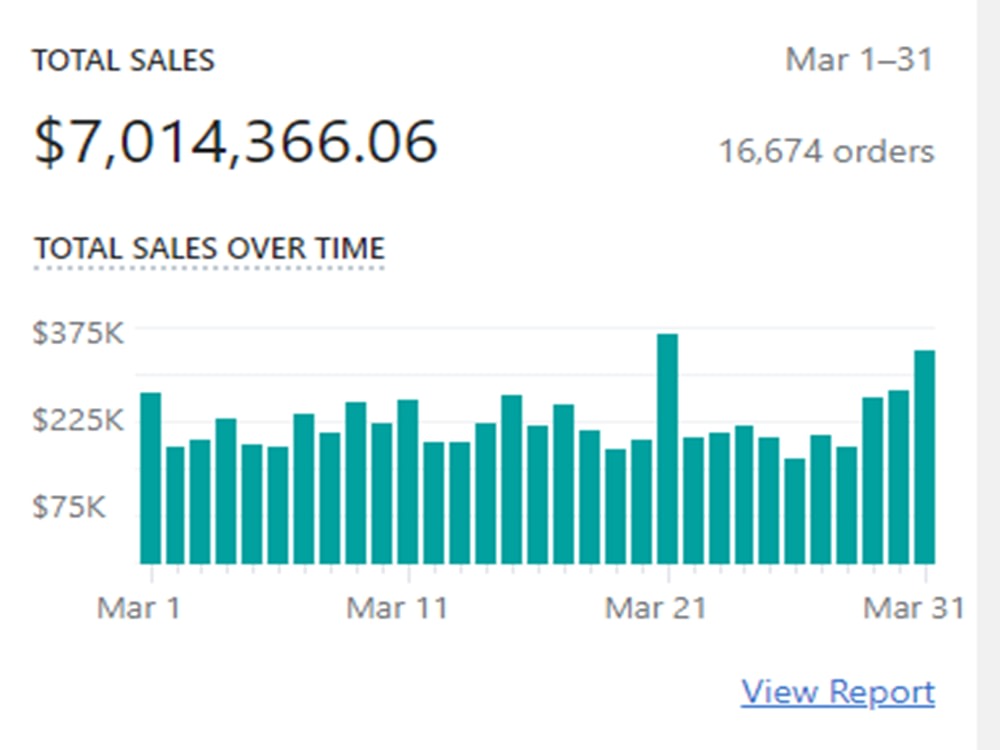Click the $375K axis label
The height and width of the screenshot is (750, 1000).
78,333
